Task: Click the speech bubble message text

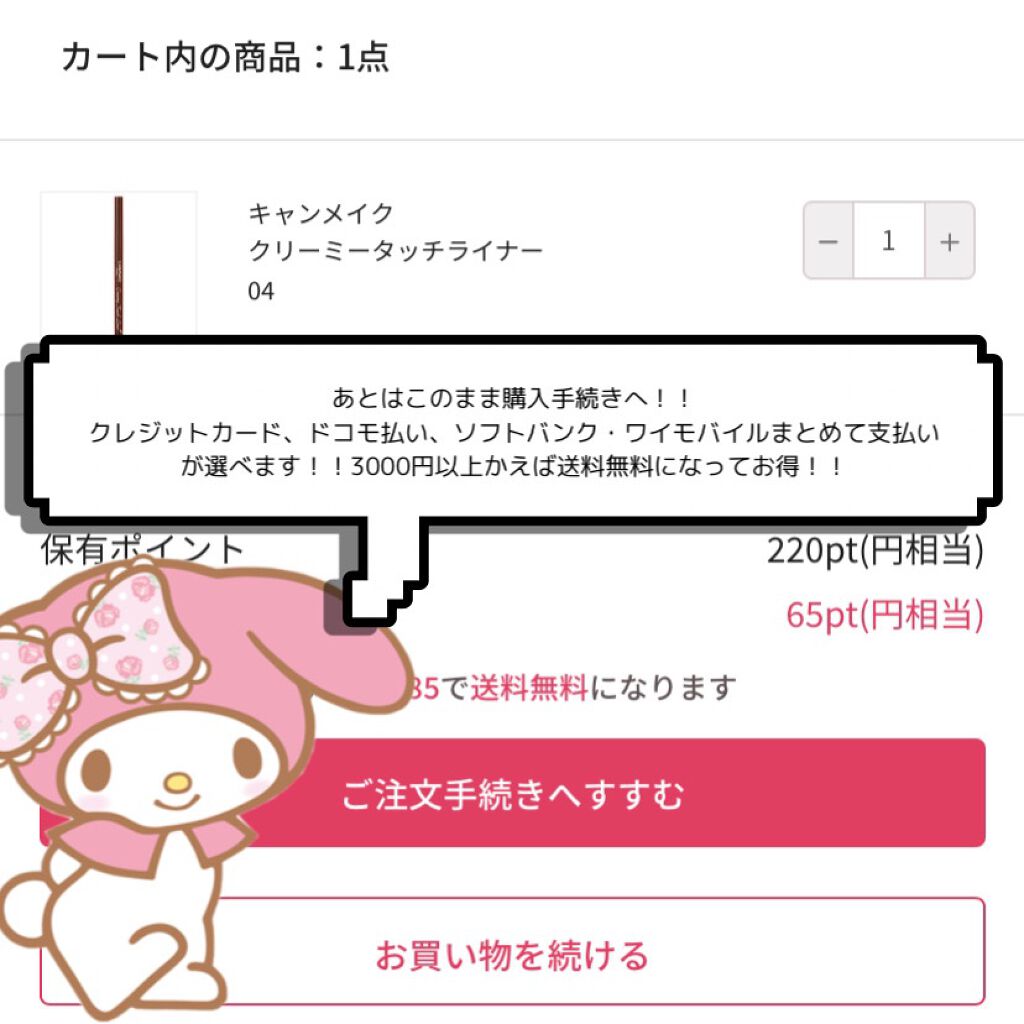Action: [513, 432]
